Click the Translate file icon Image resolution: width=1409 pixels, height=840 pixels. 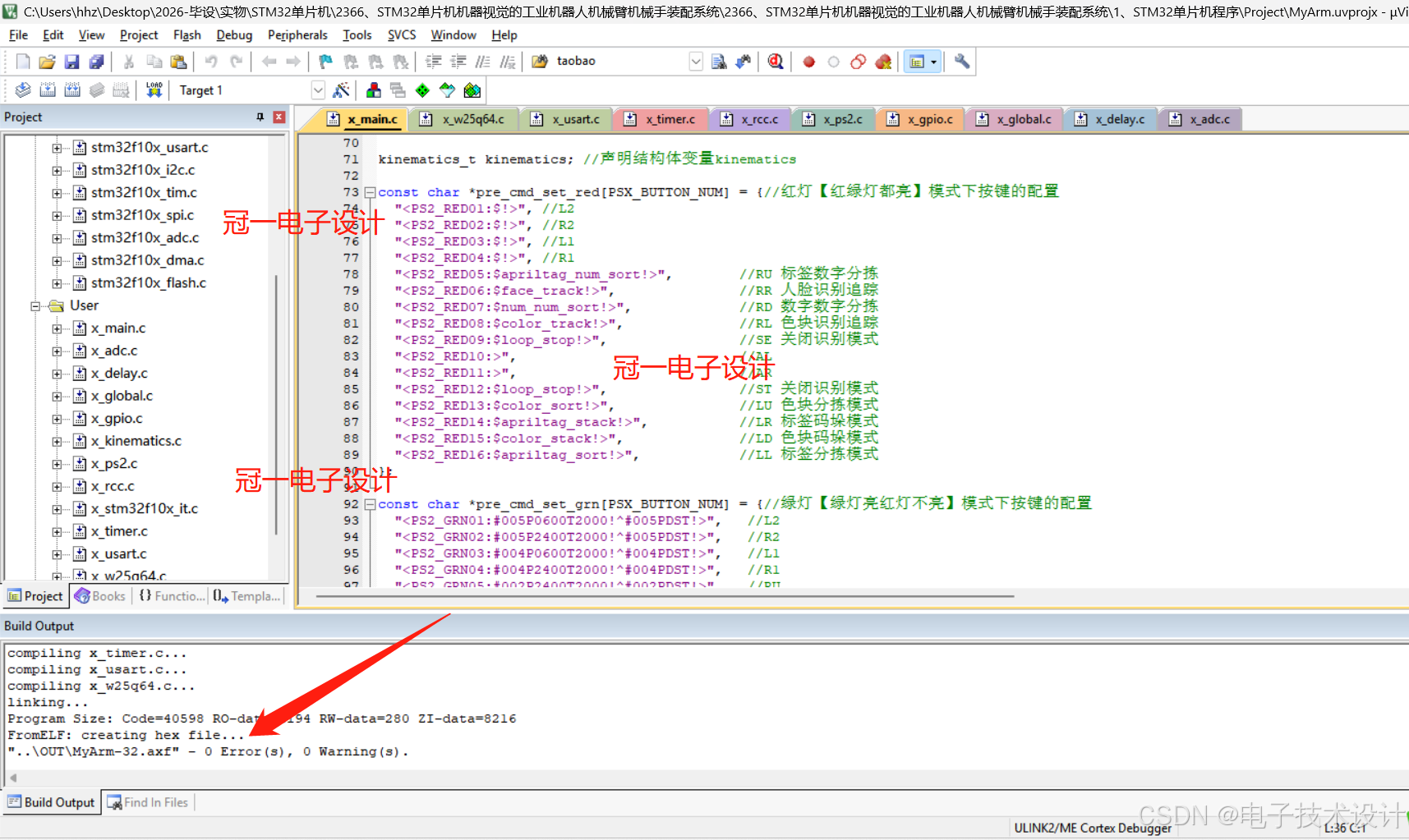click(23, 90)
